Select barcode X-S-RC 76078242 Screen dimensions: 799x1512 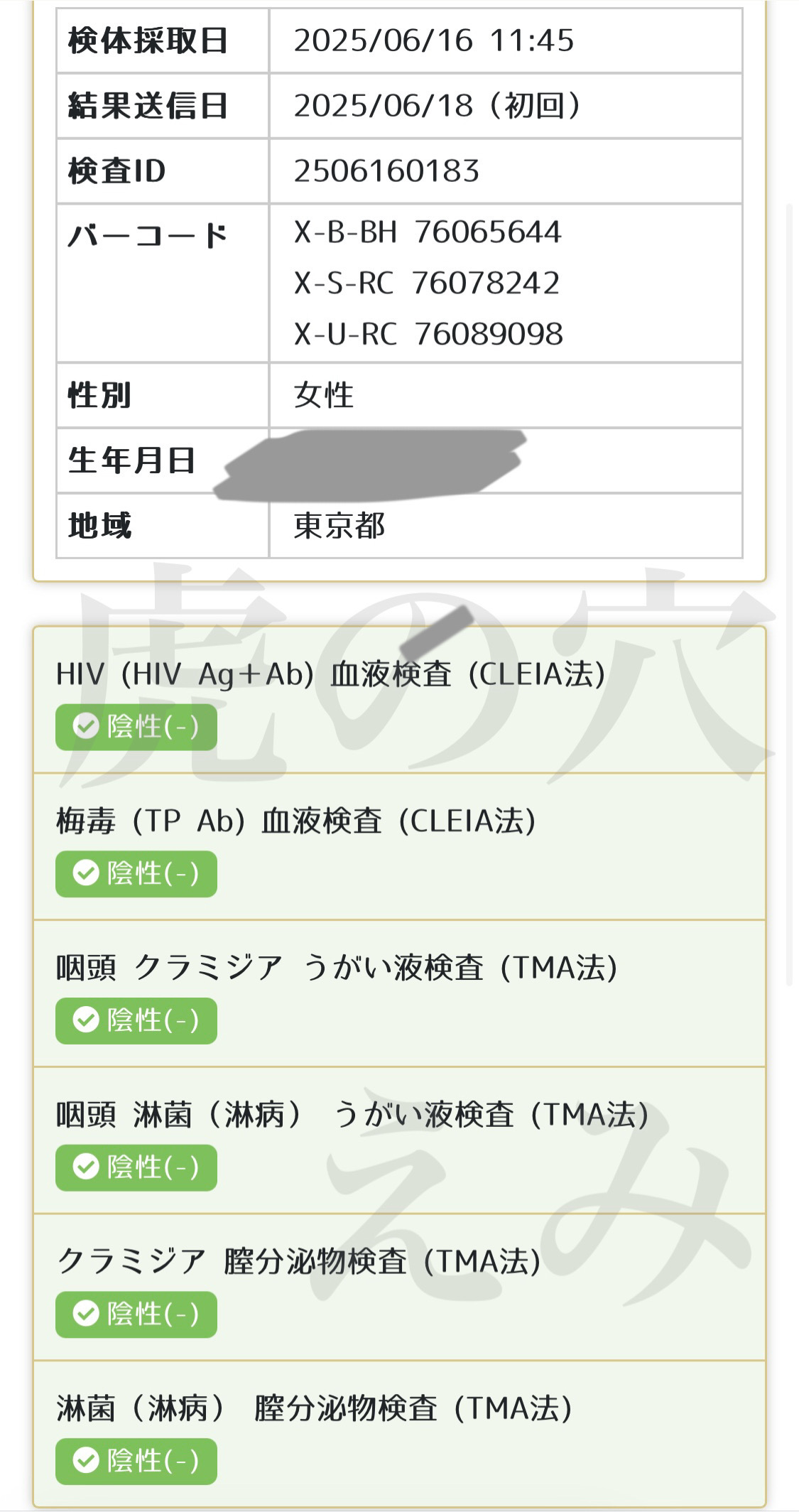click(427, 283)
